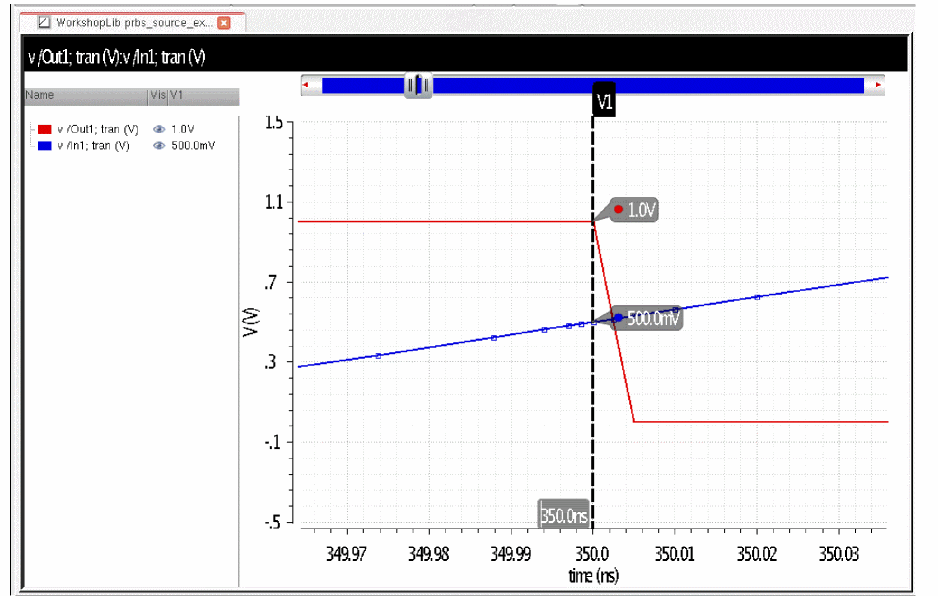Viewport: 938px width, 596px height.
Task: Select the v /In1; tran (V) legend entry
Action: point(93,145)
